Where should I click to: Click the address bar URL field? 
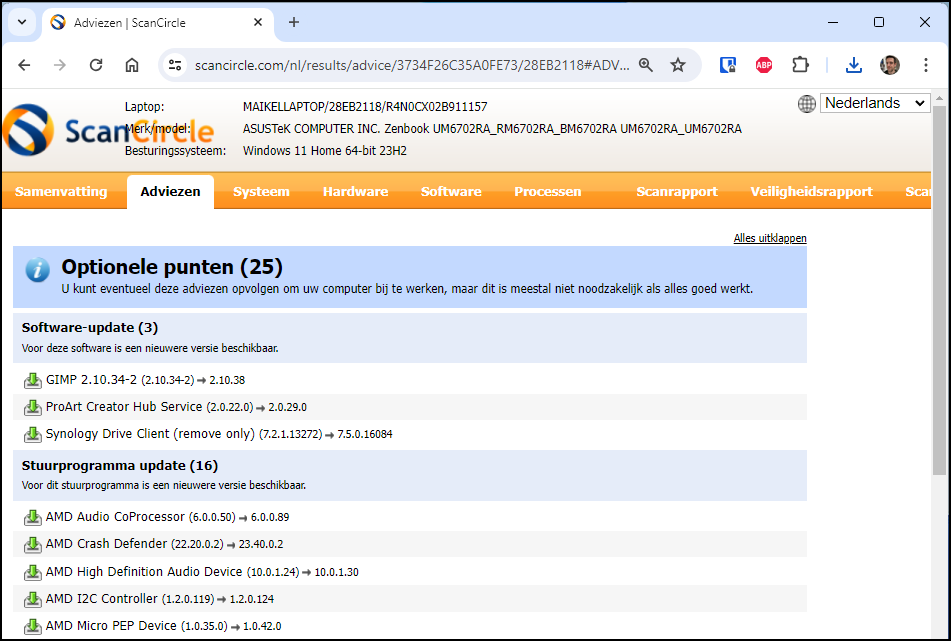click(x=412, y=65)
